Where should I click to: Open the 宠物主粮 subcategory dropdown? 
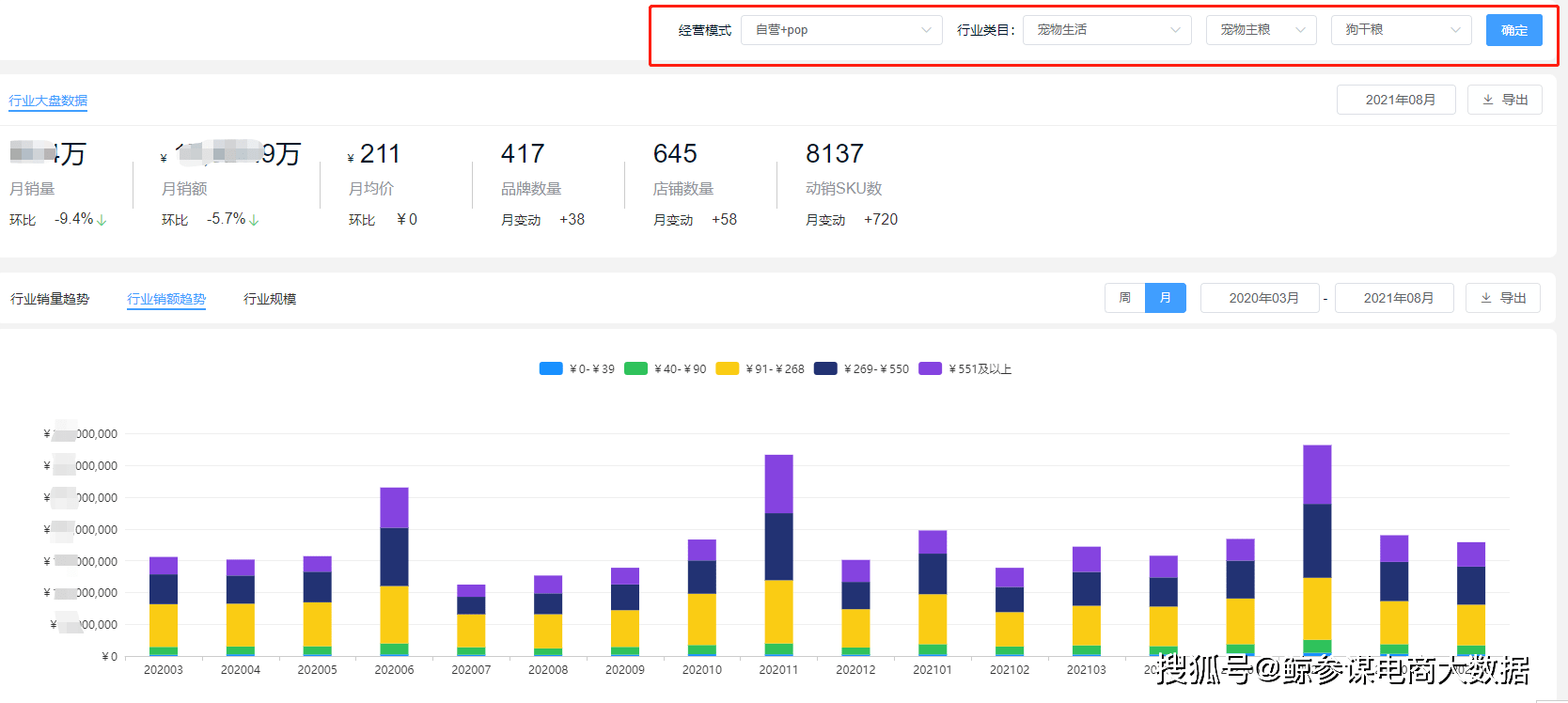coord(1261,30)
